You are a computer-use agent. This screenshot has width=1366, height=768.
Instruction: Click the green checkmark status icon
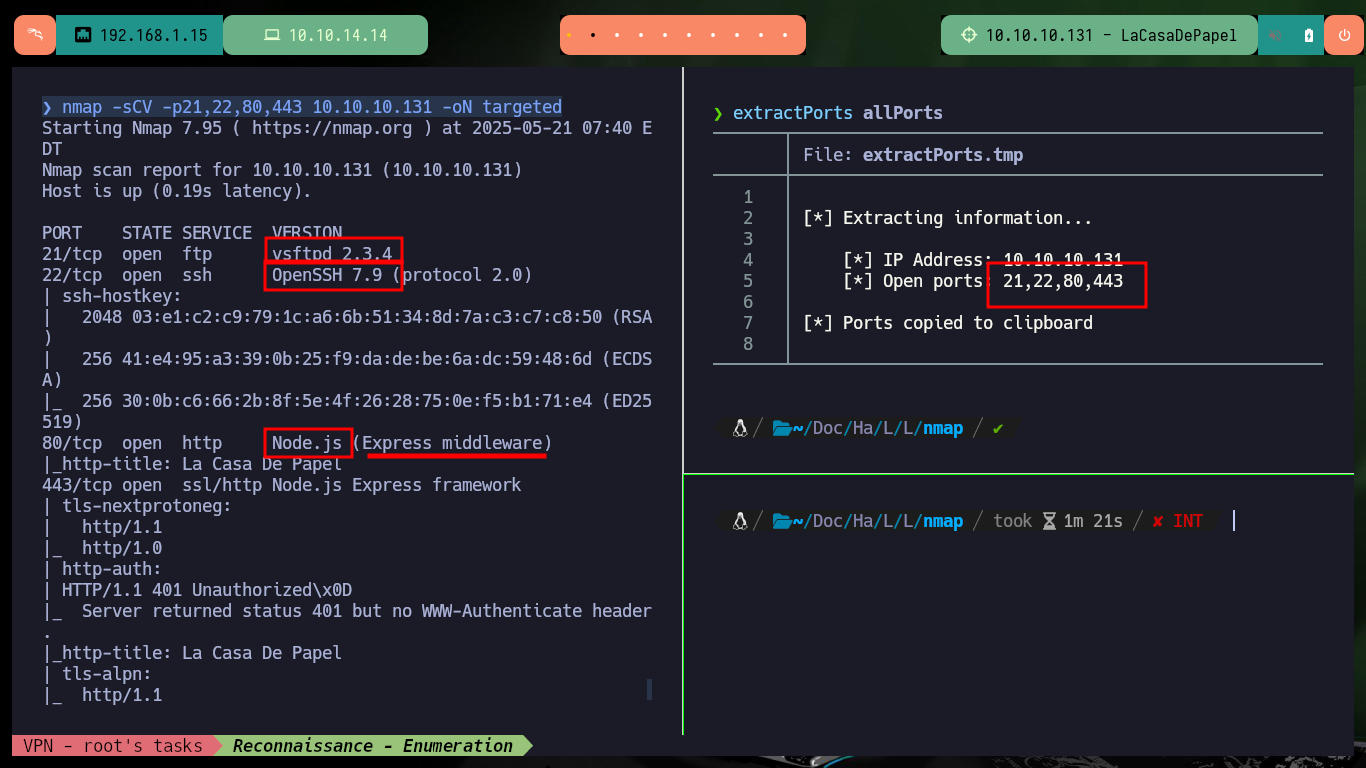click(998, 429)
